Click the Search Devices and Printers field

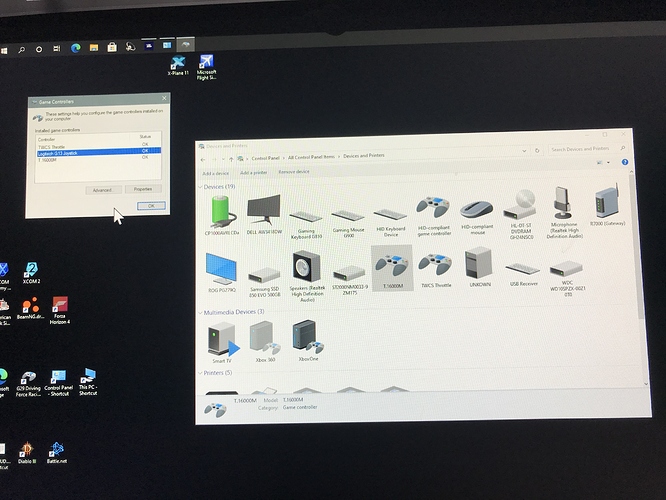[588, 149]
